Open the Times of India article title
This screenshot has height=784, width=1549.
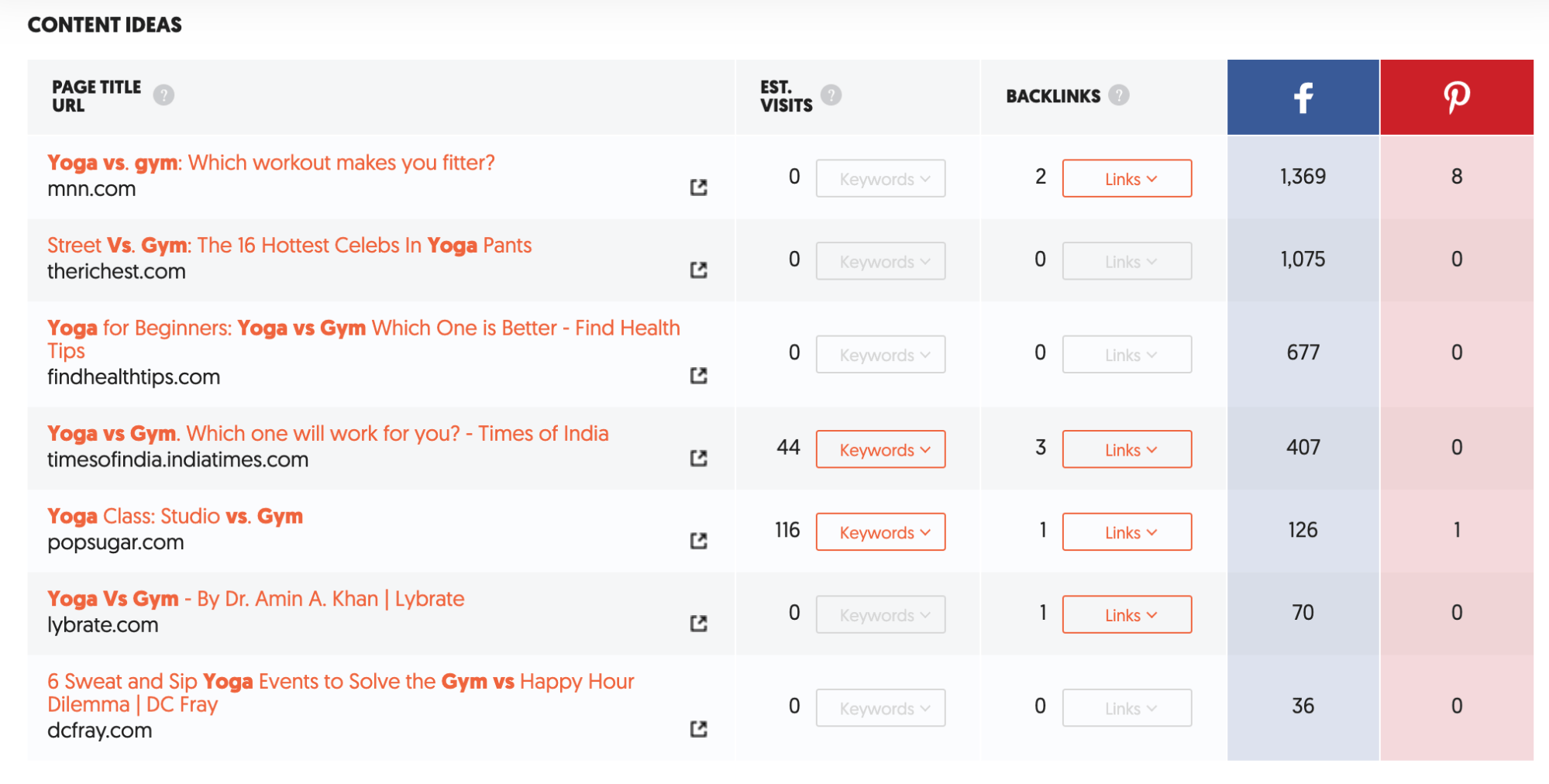click(x=328, y=433)
